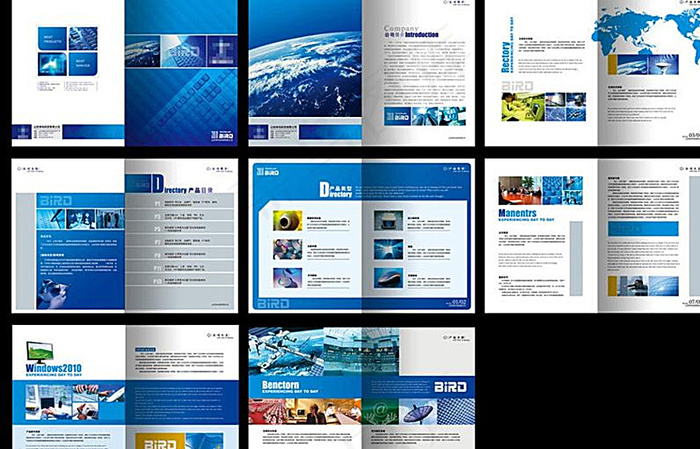Select the keyboard photo strip on blue cover

(x=181, y=51)
